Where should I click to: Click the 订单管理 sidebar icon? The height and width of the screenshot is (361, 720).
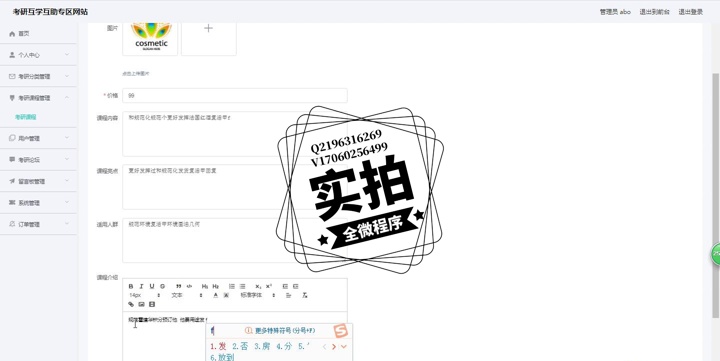(x=12, y=224)
